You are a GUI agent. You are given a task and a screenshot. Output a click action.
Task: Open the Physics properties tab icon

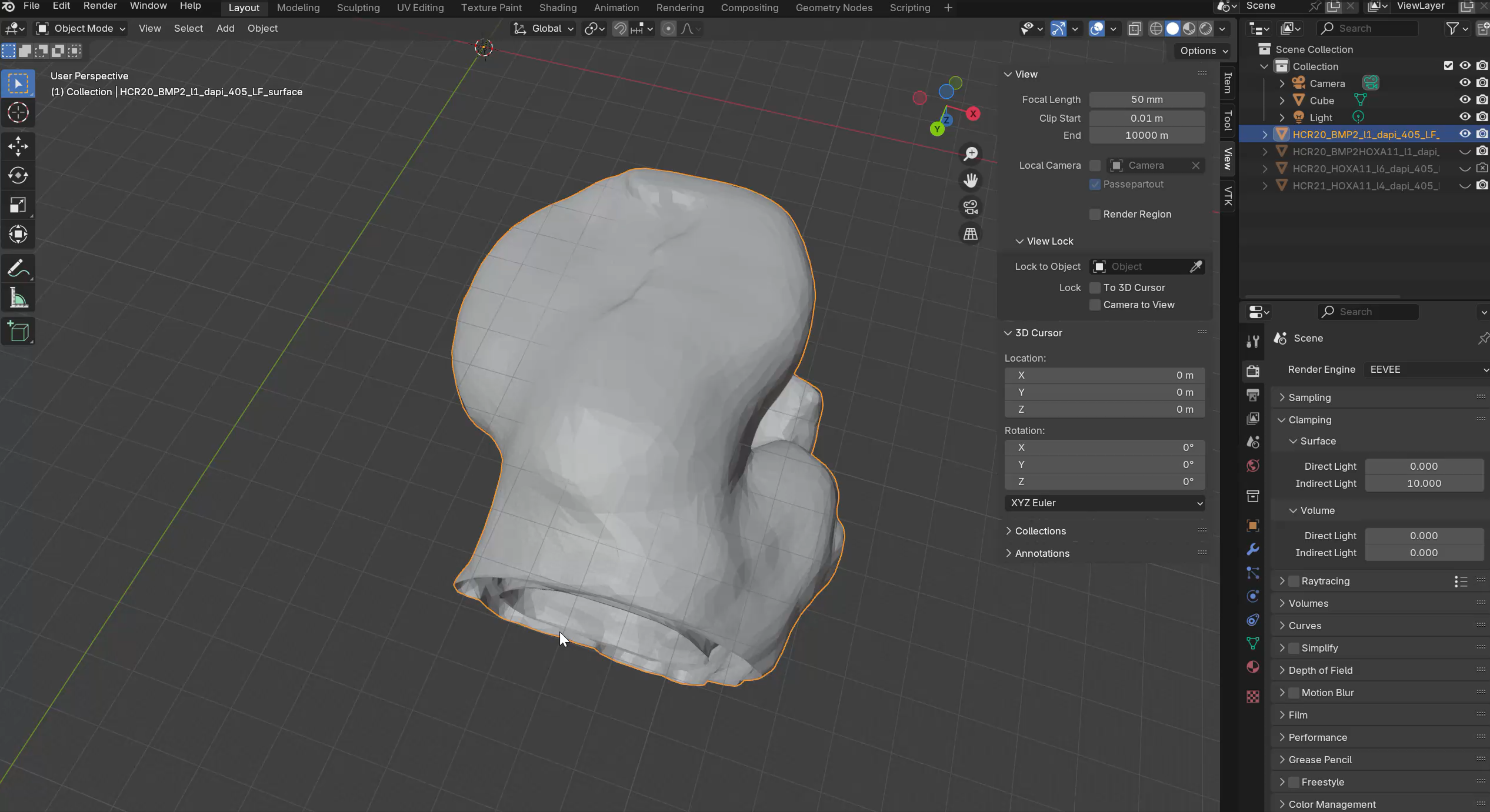tap(1253, 596)
